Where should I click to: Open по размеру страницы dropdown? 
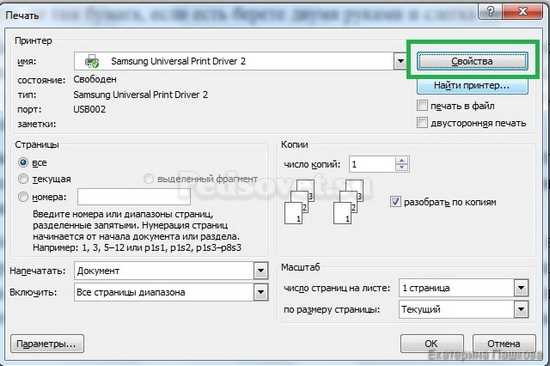click(521, 310)
